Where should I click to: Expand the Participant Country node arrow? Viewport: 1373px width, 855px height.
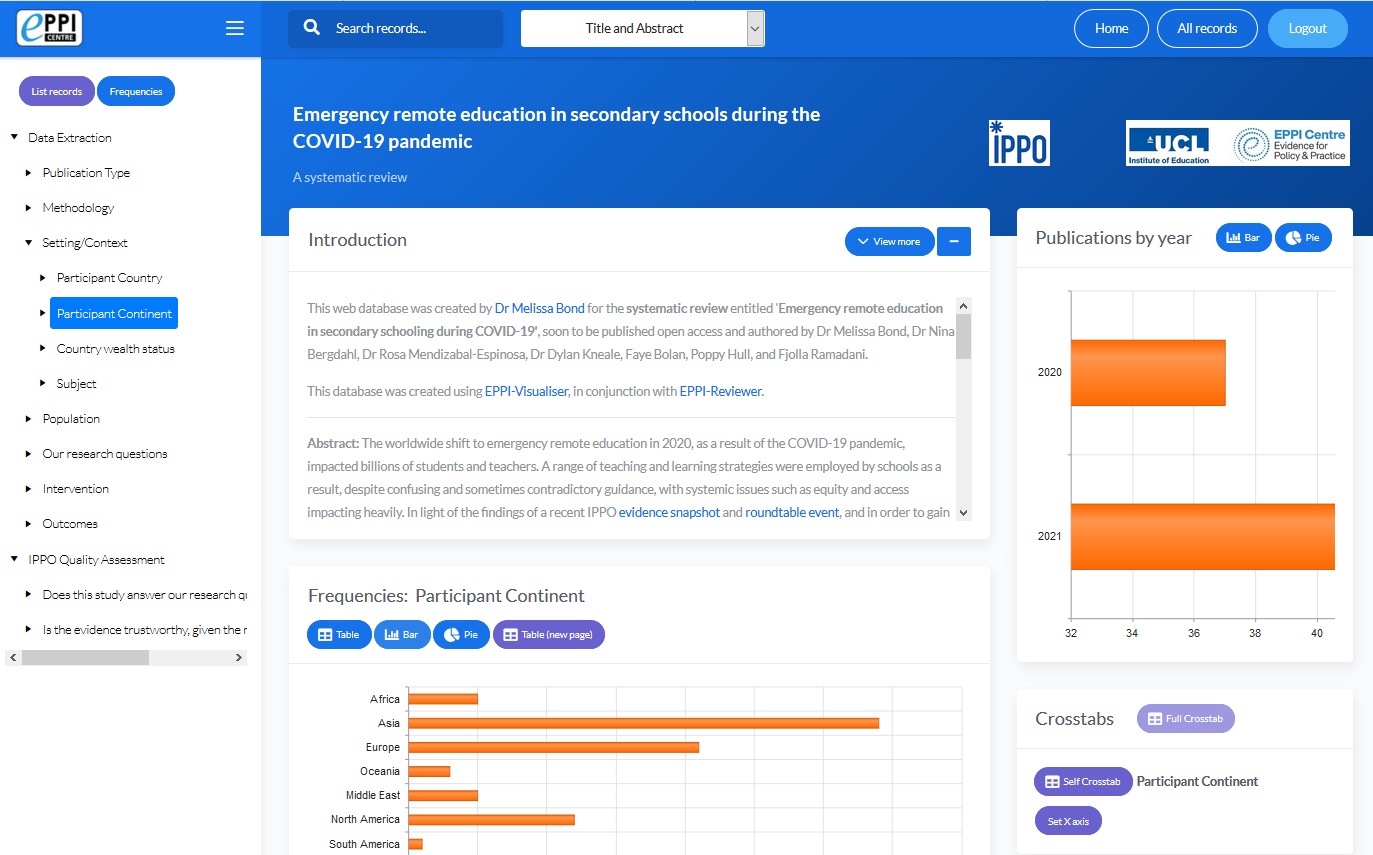(x=42, y=278)
